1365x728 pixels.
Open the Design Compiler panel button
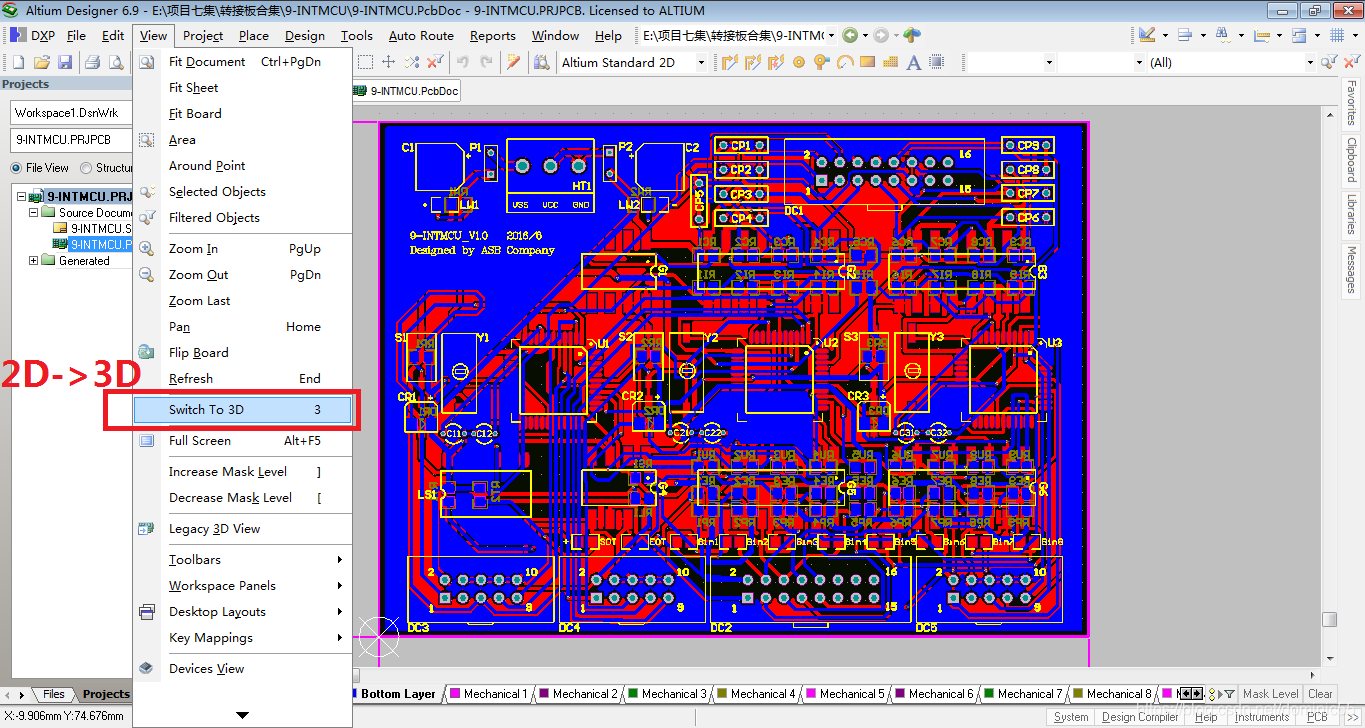point(1140,717)
